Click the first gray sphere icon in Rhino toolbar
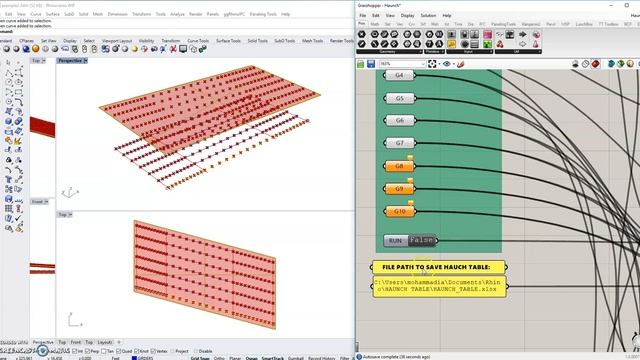 tap(7, 49)
